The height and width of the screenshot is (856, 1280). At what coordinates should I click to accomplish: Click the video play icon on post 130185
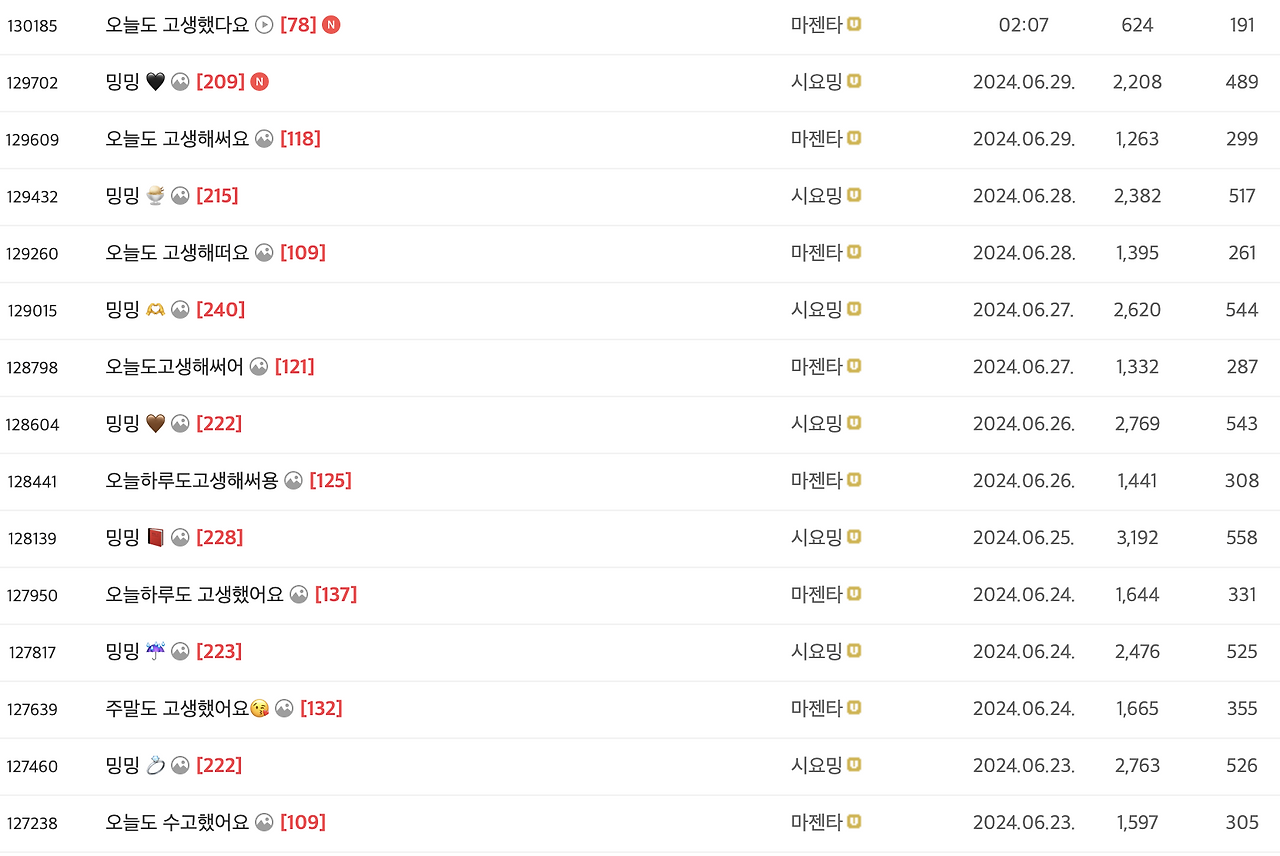pyautogui.click(x=264, y=25)
